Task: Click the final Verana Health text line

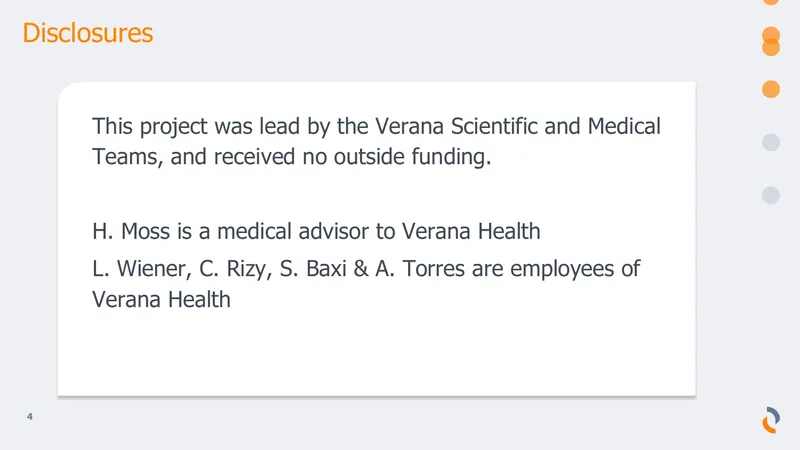Action: pos(161,299)
